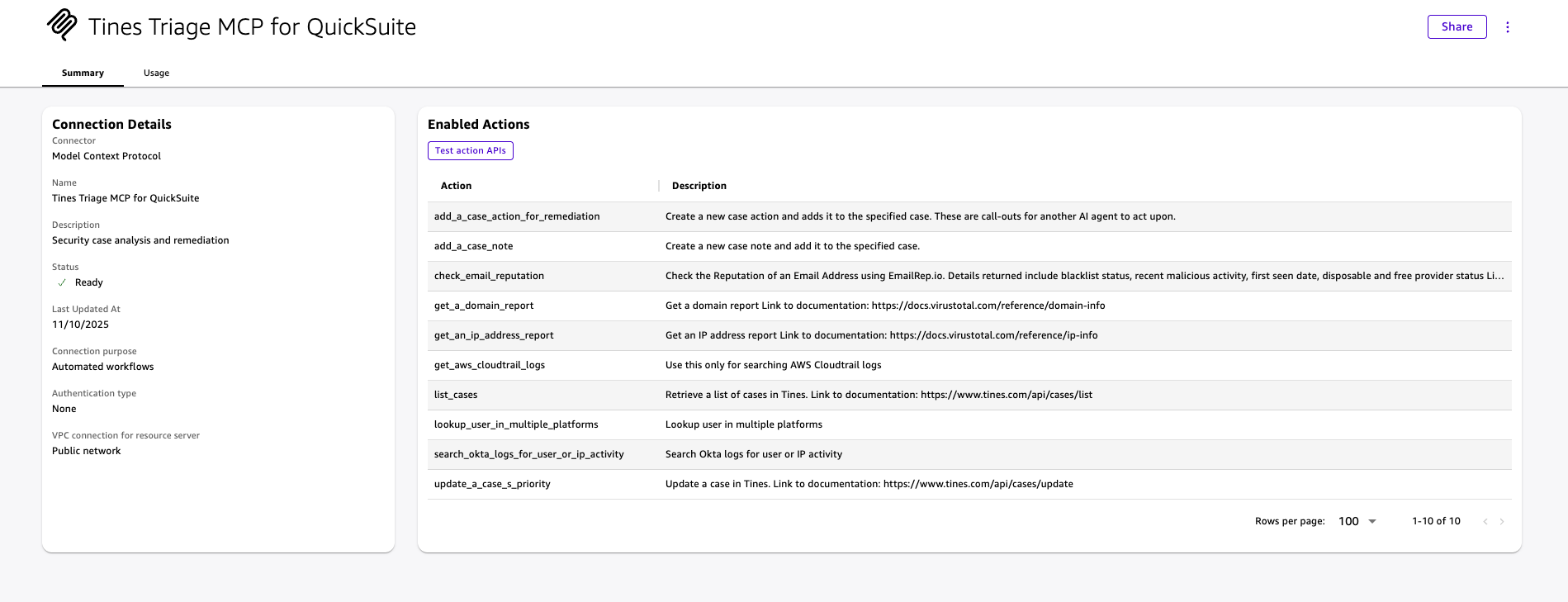Screen dimensions: 1568x602
Task: Click the Description column header
Action: 699,186
